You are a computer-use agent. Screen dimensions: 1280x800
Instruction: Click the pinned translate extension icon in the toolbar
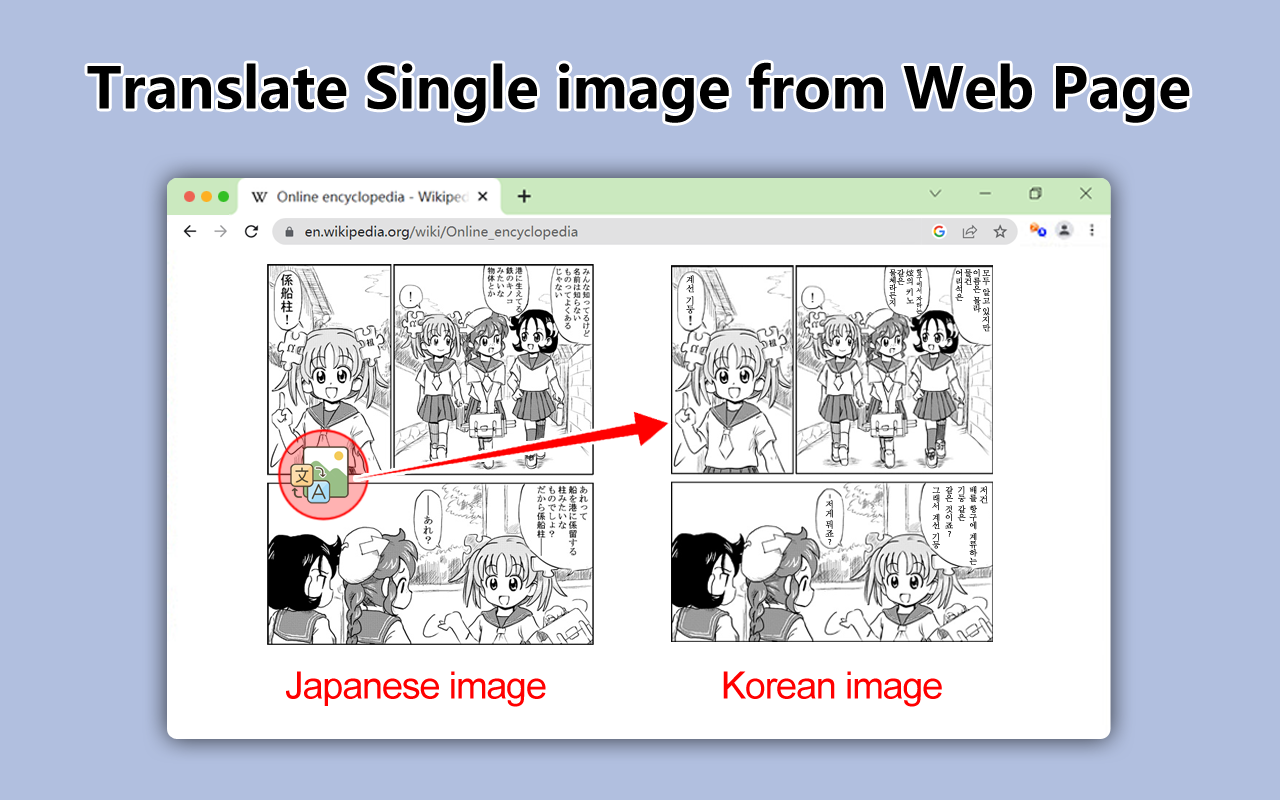(x=1036, y=230)
